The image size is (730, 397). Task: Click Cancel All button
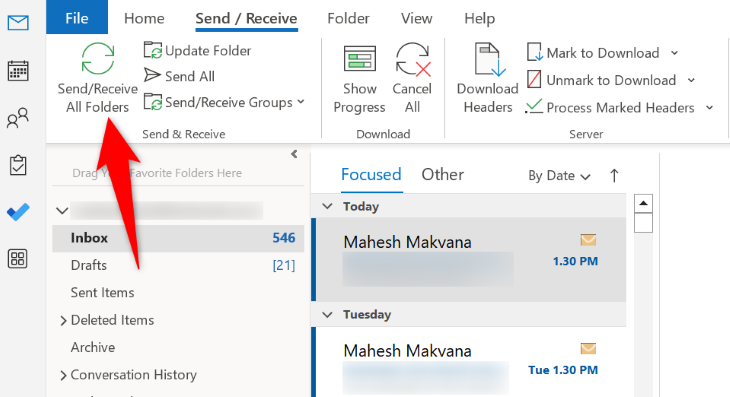pos(412,78)
